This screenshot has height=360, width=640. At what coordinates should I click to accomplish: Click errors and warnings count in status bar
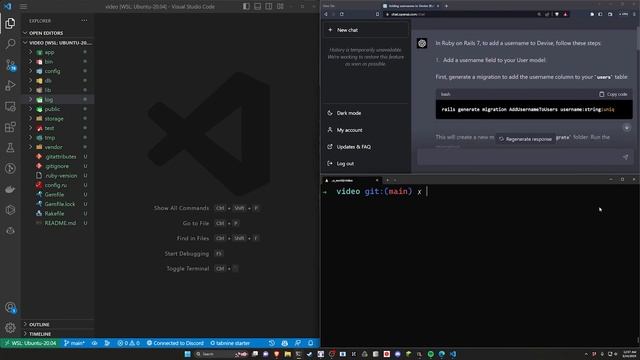129,343
